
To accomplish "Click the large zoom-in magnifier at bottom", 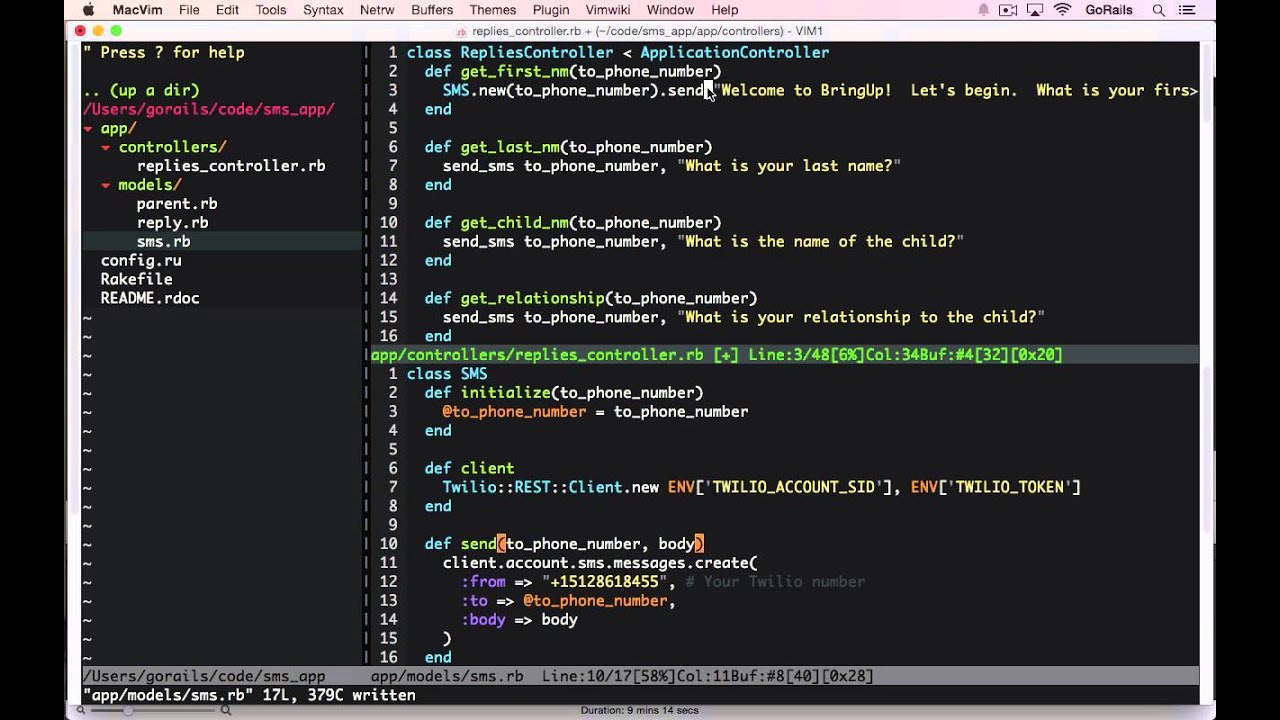I will tap(226, 710).
